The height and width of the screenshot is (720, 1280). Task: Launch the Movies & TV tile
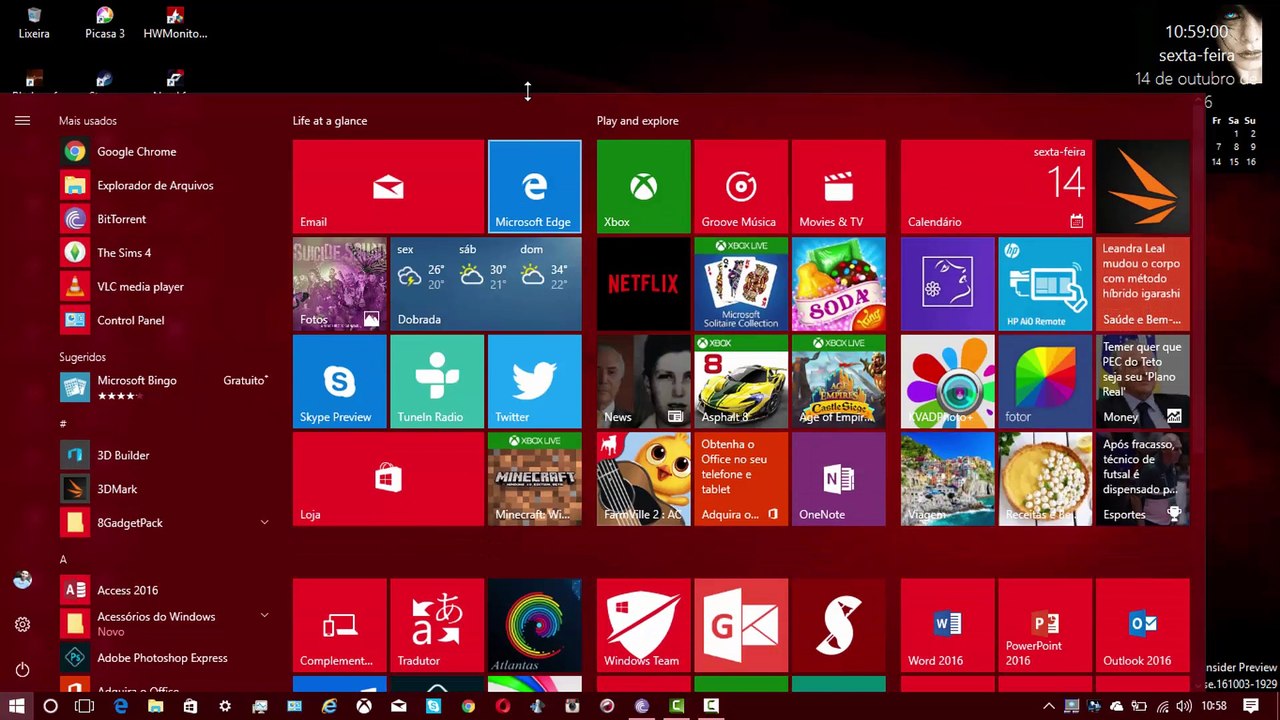(839, 186)
